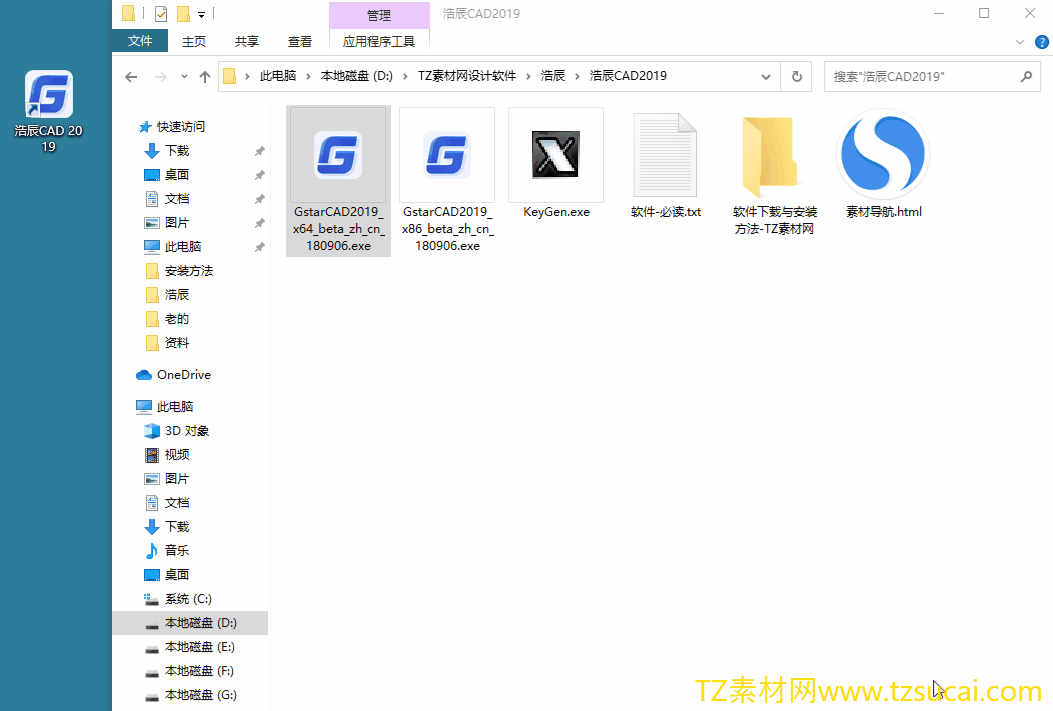Open 文档 under quick access

(x=177, y=199)
